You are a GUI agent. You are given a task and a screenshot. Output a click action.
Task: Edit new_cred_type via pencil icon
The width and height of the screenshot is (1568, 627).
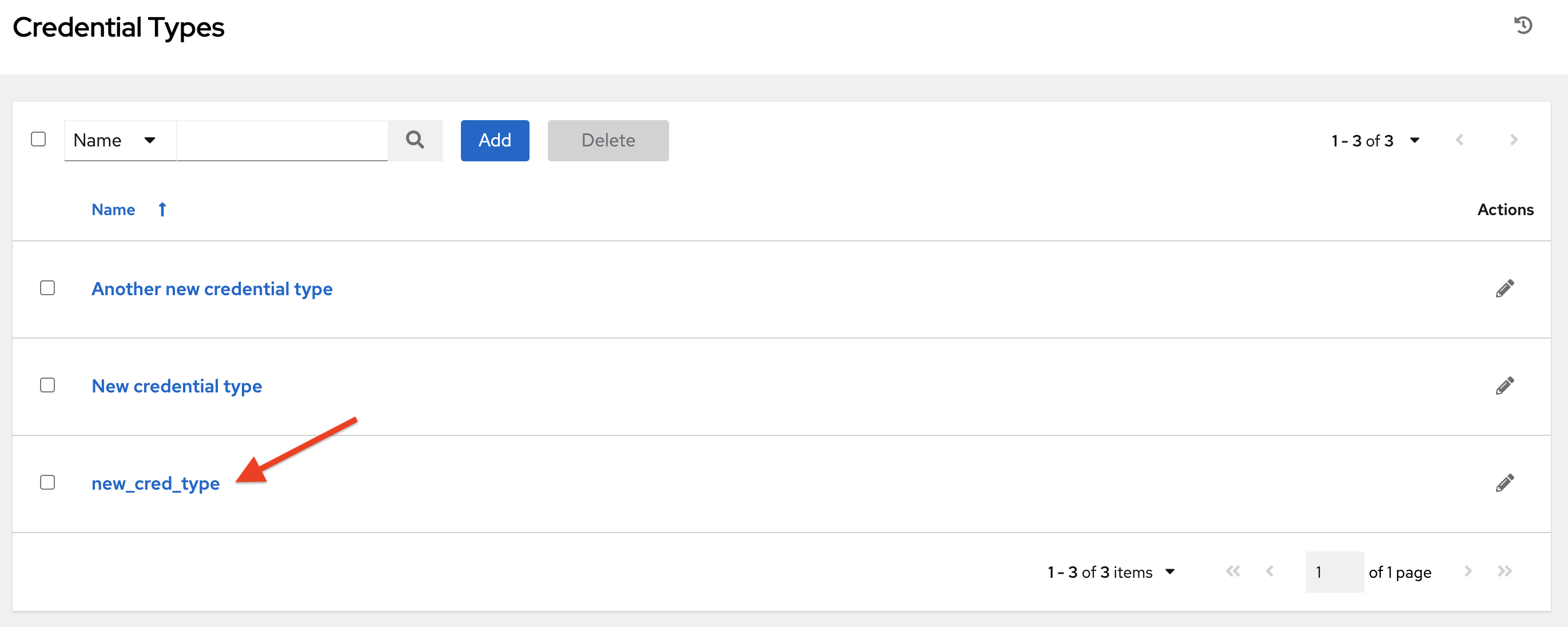click(x=1505, y=482)
